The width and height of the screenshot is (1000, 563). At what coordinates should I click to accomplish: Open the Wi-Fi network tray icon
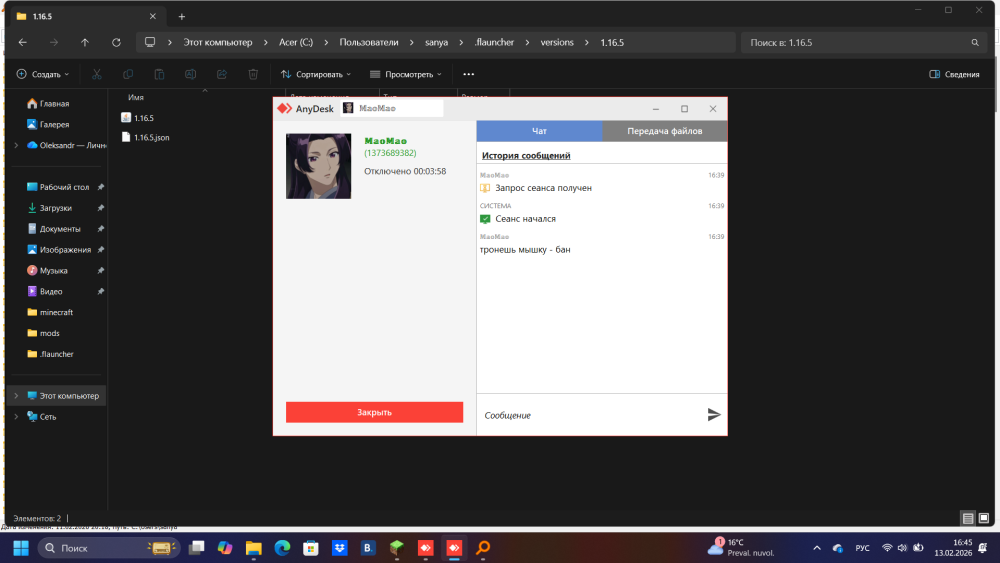click(887, 548)
